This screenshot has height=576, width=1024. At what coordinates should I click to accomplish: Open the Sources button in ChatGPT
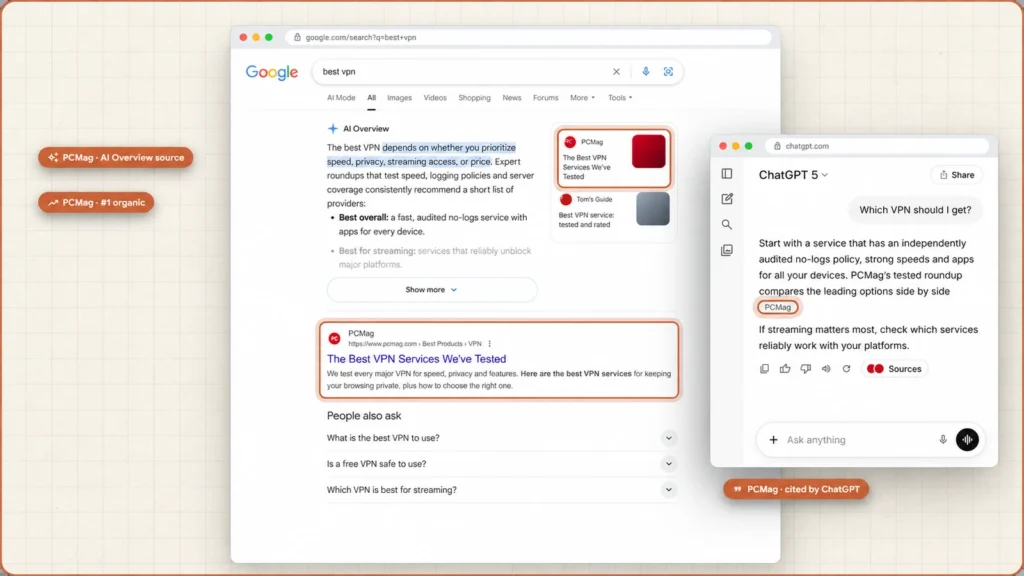tap(894, 369)
